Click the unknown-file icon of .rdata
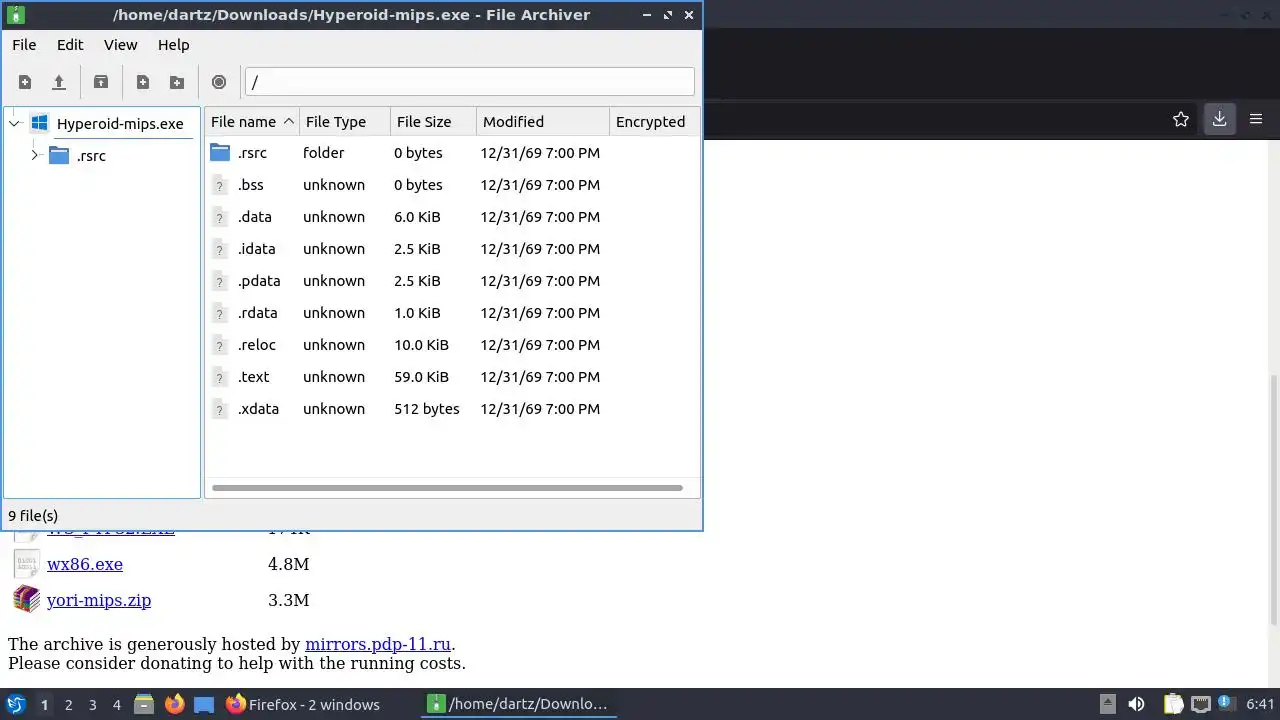1280x720 pixels. 220,313
